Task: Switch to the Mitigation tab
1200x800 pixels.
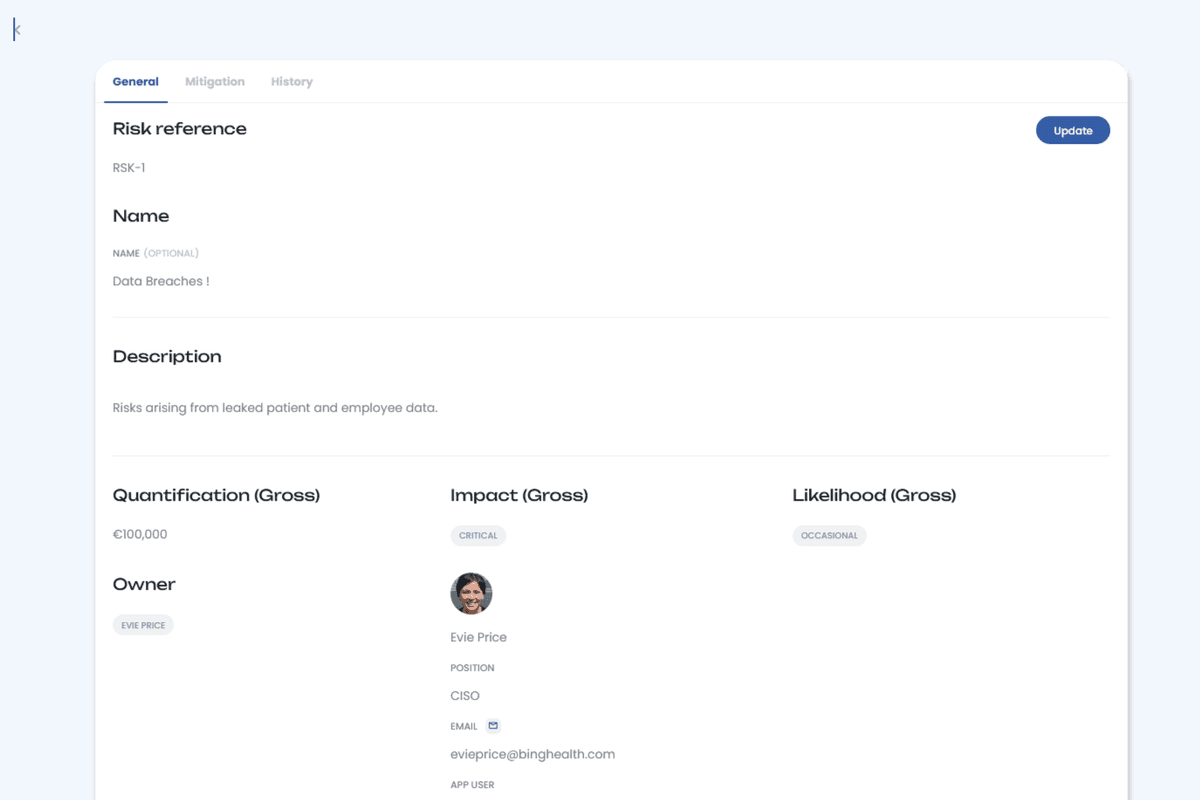Action: [215, 82]
